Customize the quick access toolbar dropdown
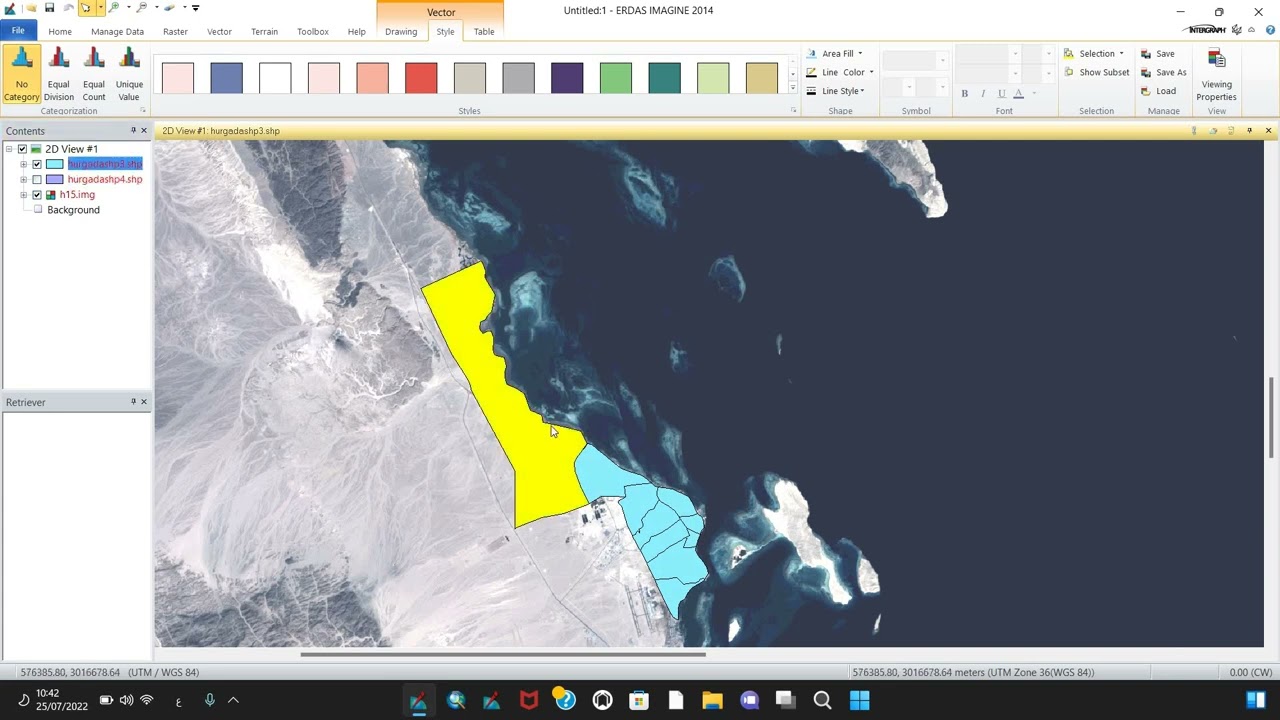The height and width of the screenshot is (720, 1280). (195, 8)
